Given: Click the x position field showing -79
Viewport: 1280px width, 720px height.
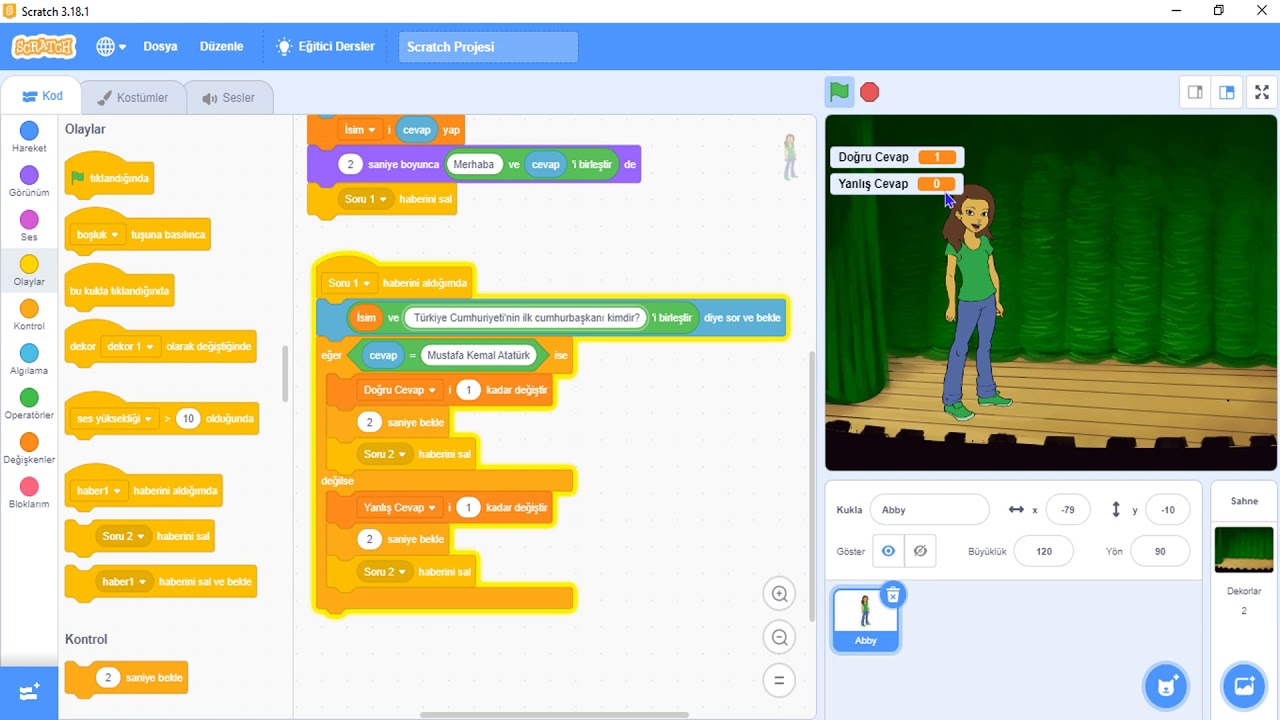Looking at the screenshot, I should 1068,509.
